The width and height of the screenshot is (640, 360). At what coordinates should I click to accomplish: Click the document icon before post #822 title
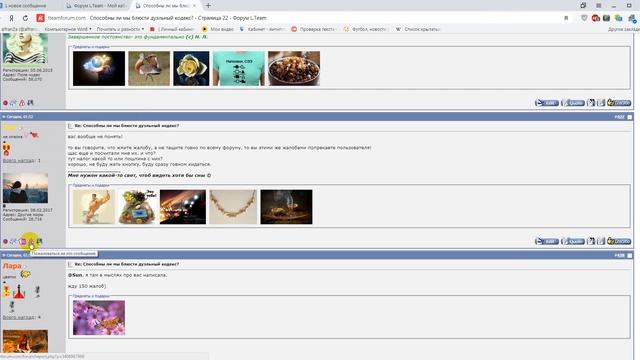pyautogui.click(x=70, y=126)
